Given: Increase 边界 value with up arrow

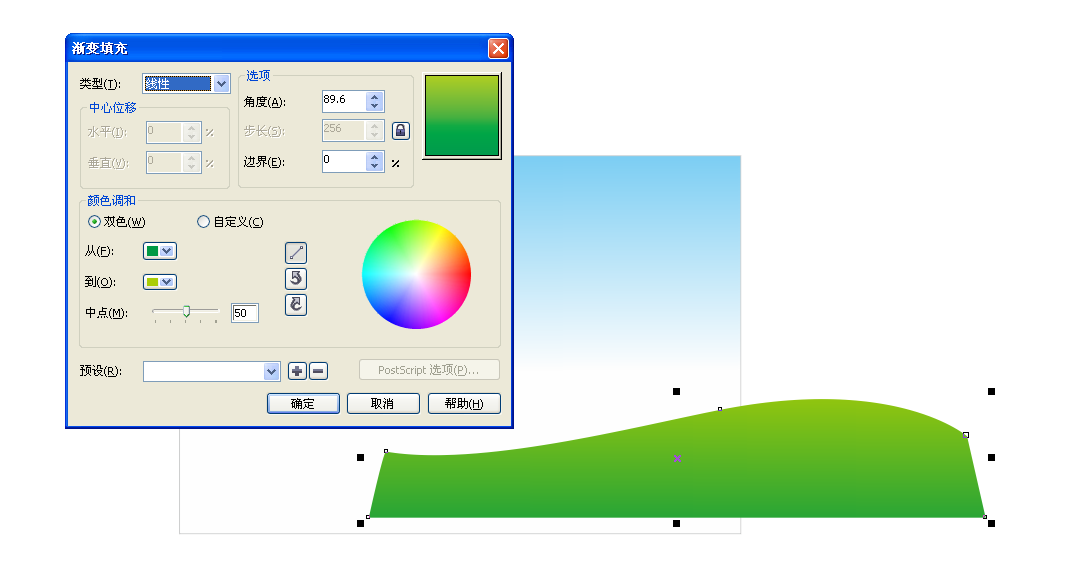Looking at the screenshot, I should (x=374, y=157).
